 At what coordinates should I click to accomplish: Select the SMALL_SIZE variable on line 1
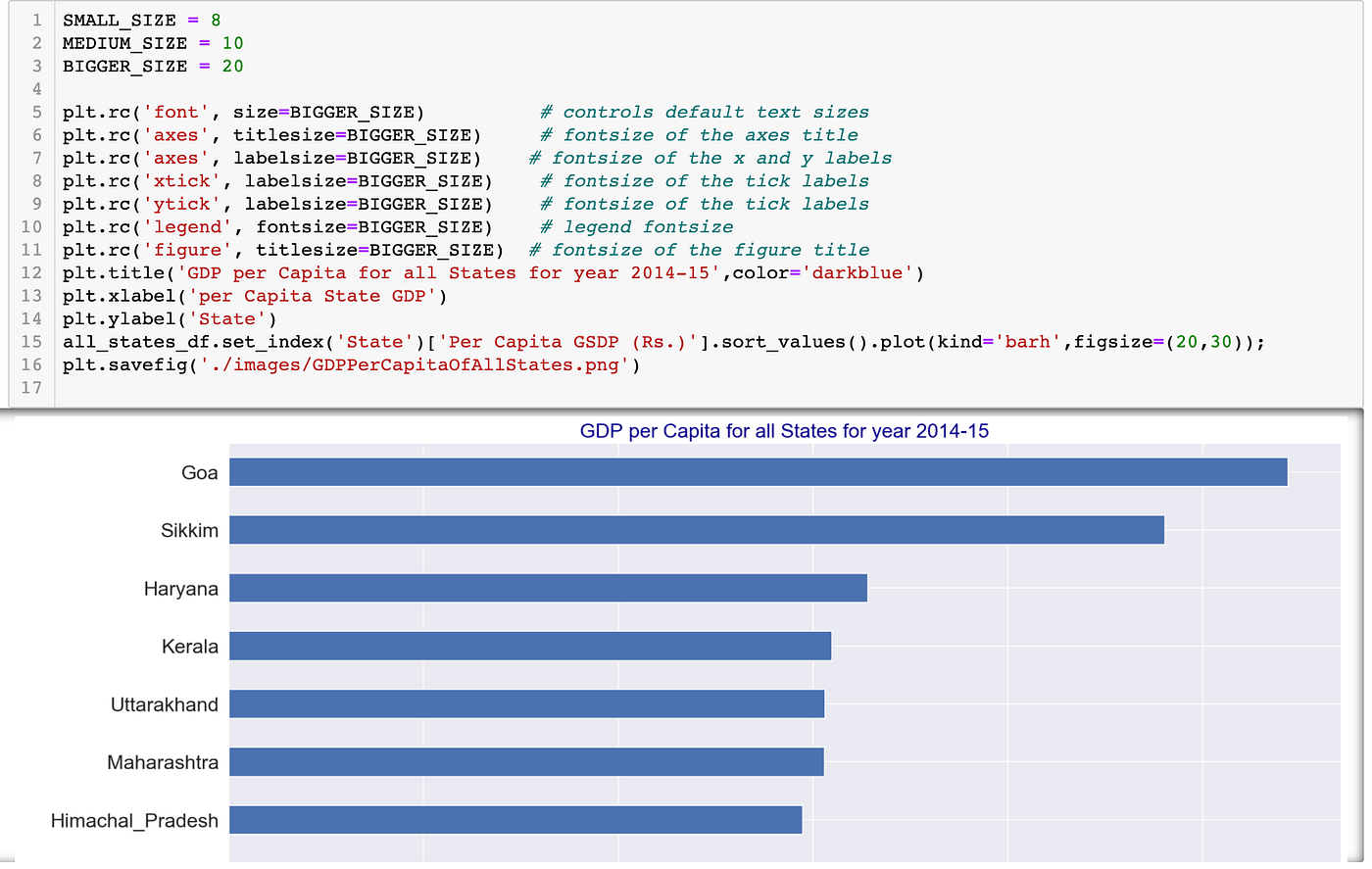[116, 20]
